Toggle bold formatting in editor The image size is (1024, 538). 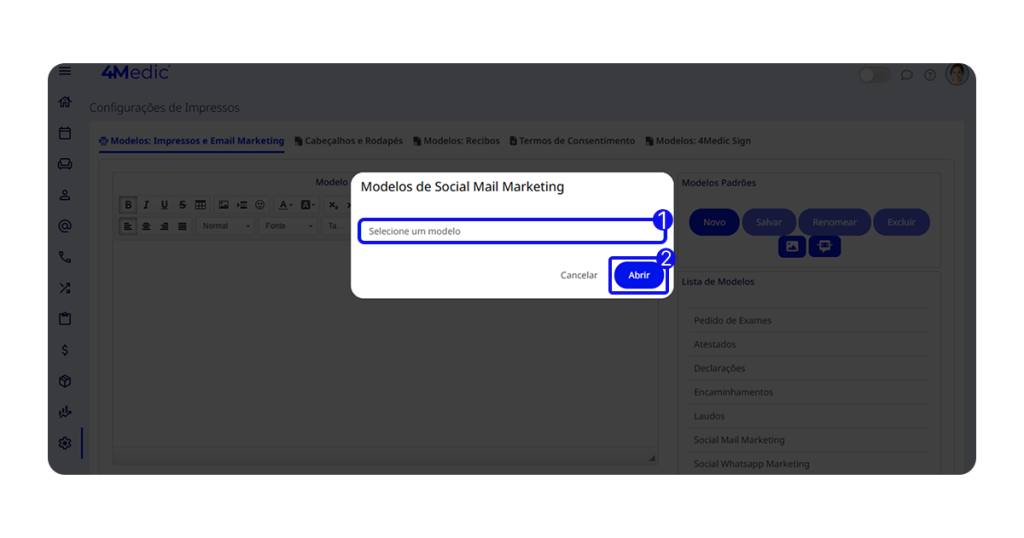click(x=128, y=205)
